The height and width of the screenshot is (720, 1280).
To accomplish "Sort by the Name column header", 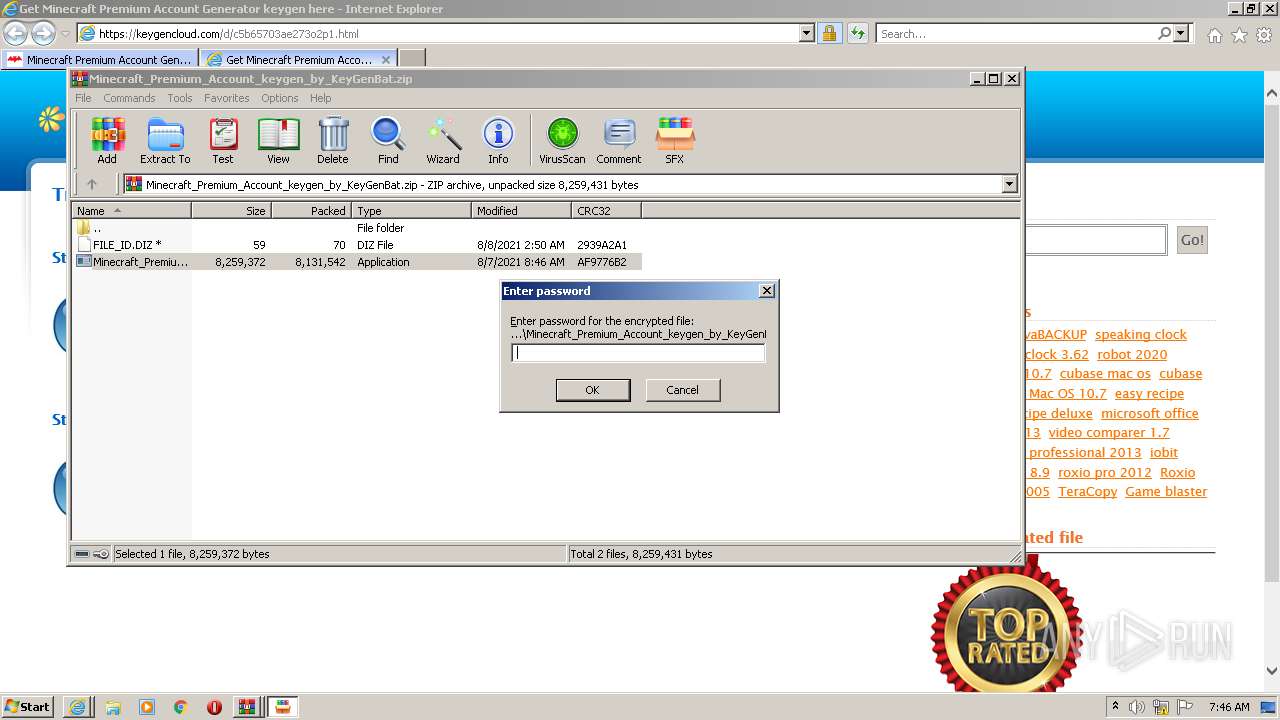I will tap(132, 211).
